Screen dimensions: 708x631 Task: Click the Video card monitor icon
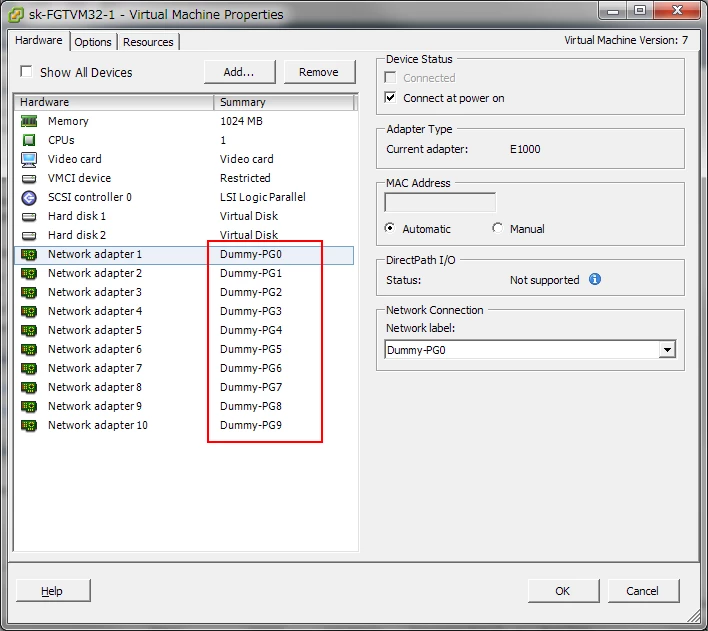pyautogui.click(x=29, y=159)
